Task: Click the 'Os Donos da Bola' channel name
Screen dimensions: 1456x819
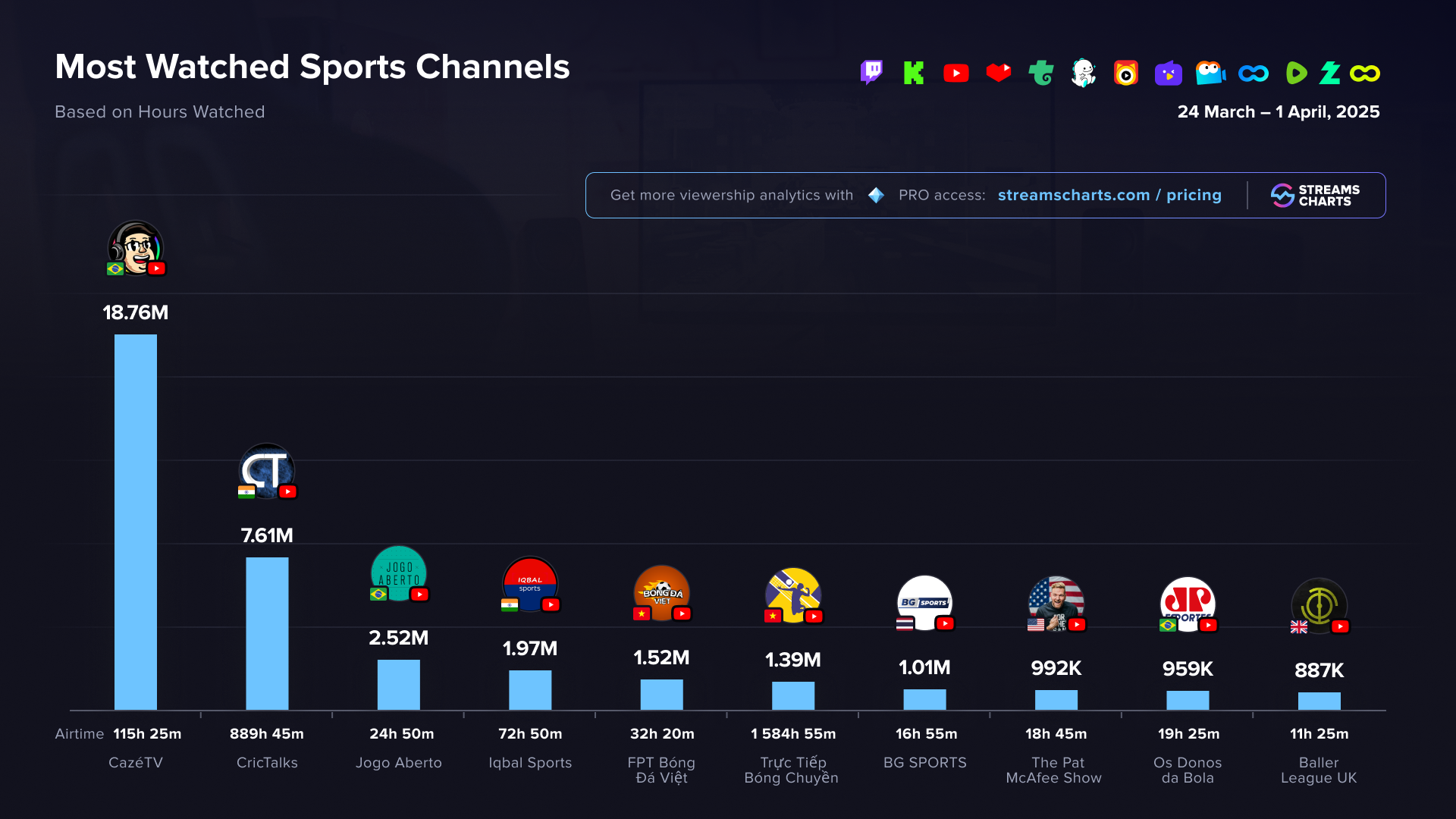Action: [x=1188, y=770]
